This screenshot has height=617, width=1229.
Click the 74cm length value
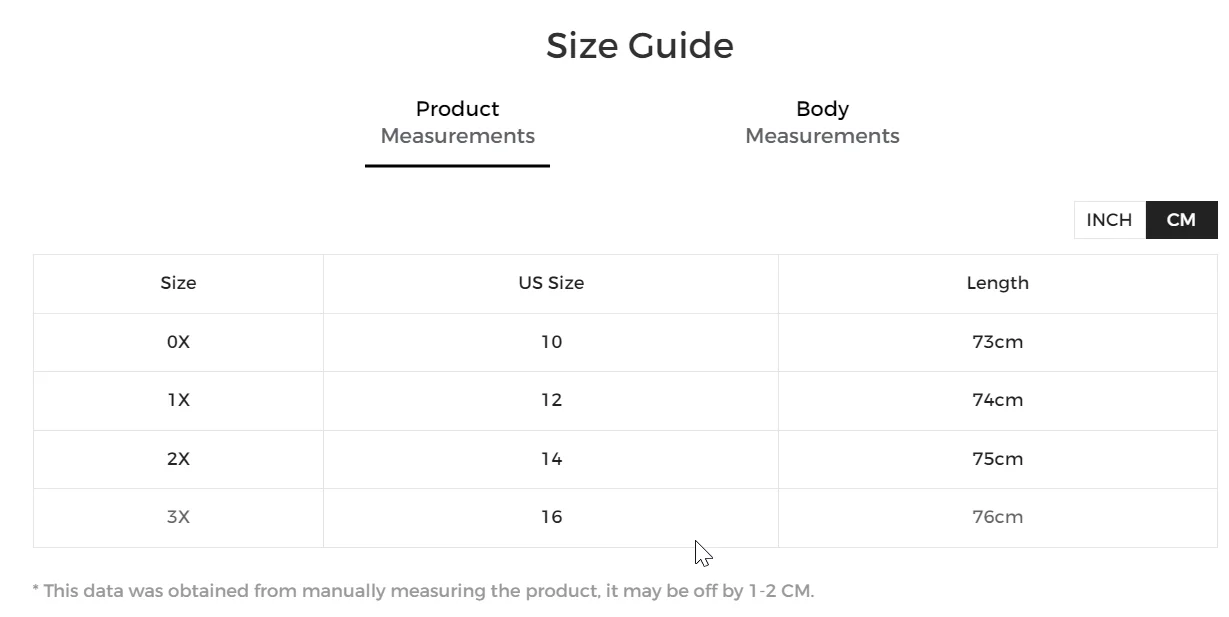(x=997, y=400)
